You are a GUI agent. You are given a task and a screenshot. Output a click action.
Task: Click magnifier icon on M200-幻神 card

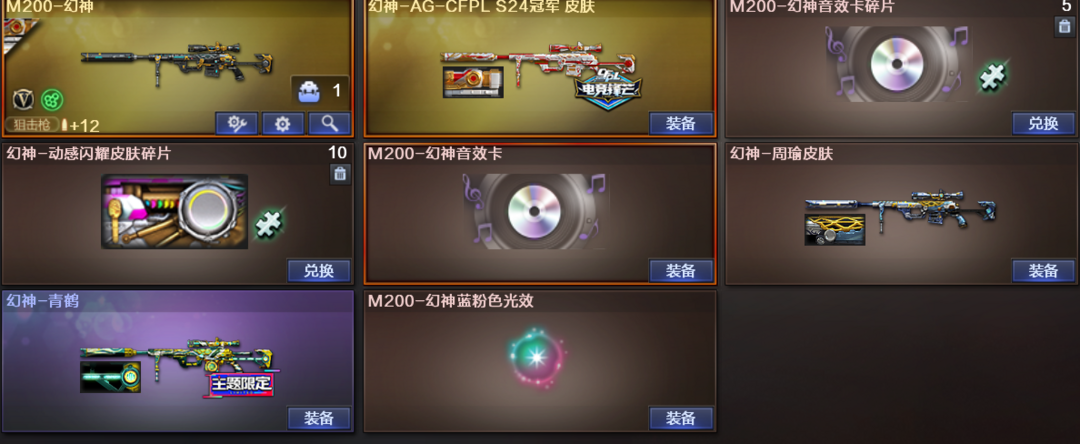pyautogui.click(x=329, y=124)
